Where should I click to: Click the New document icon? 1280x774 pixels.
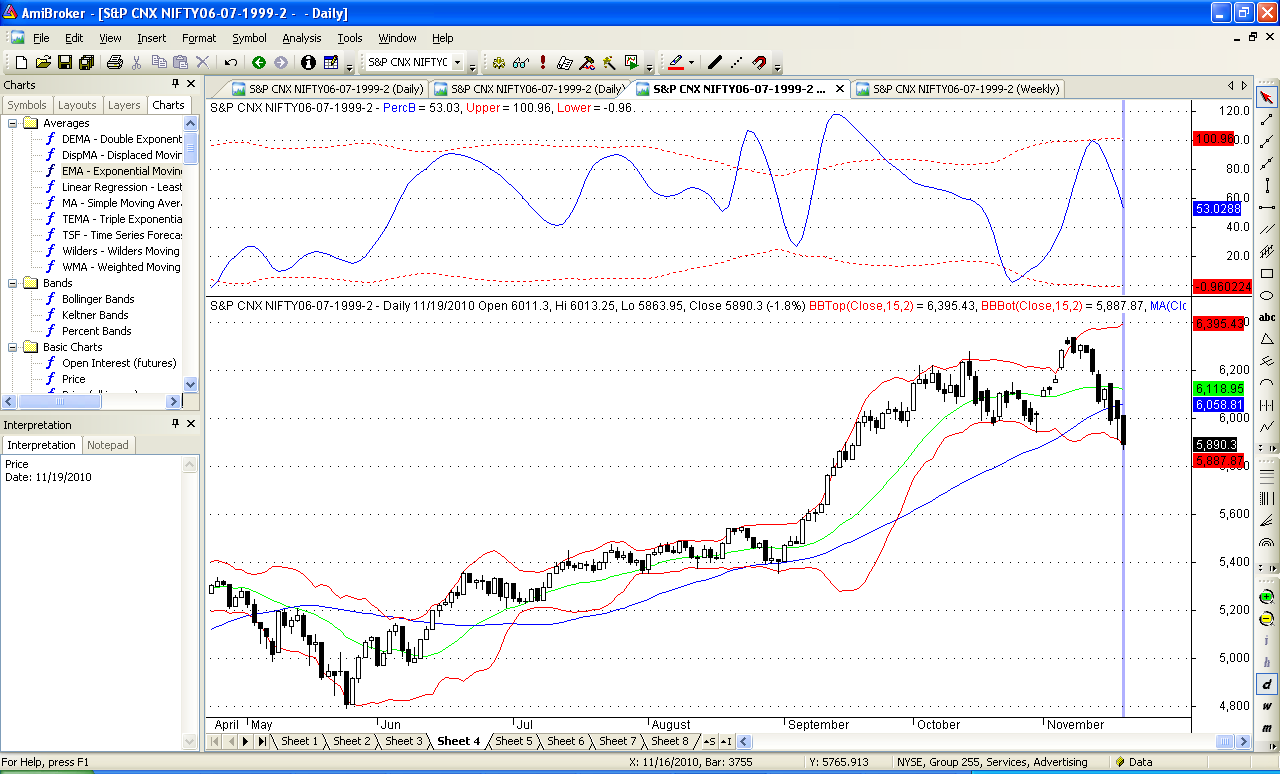(21, 62)
